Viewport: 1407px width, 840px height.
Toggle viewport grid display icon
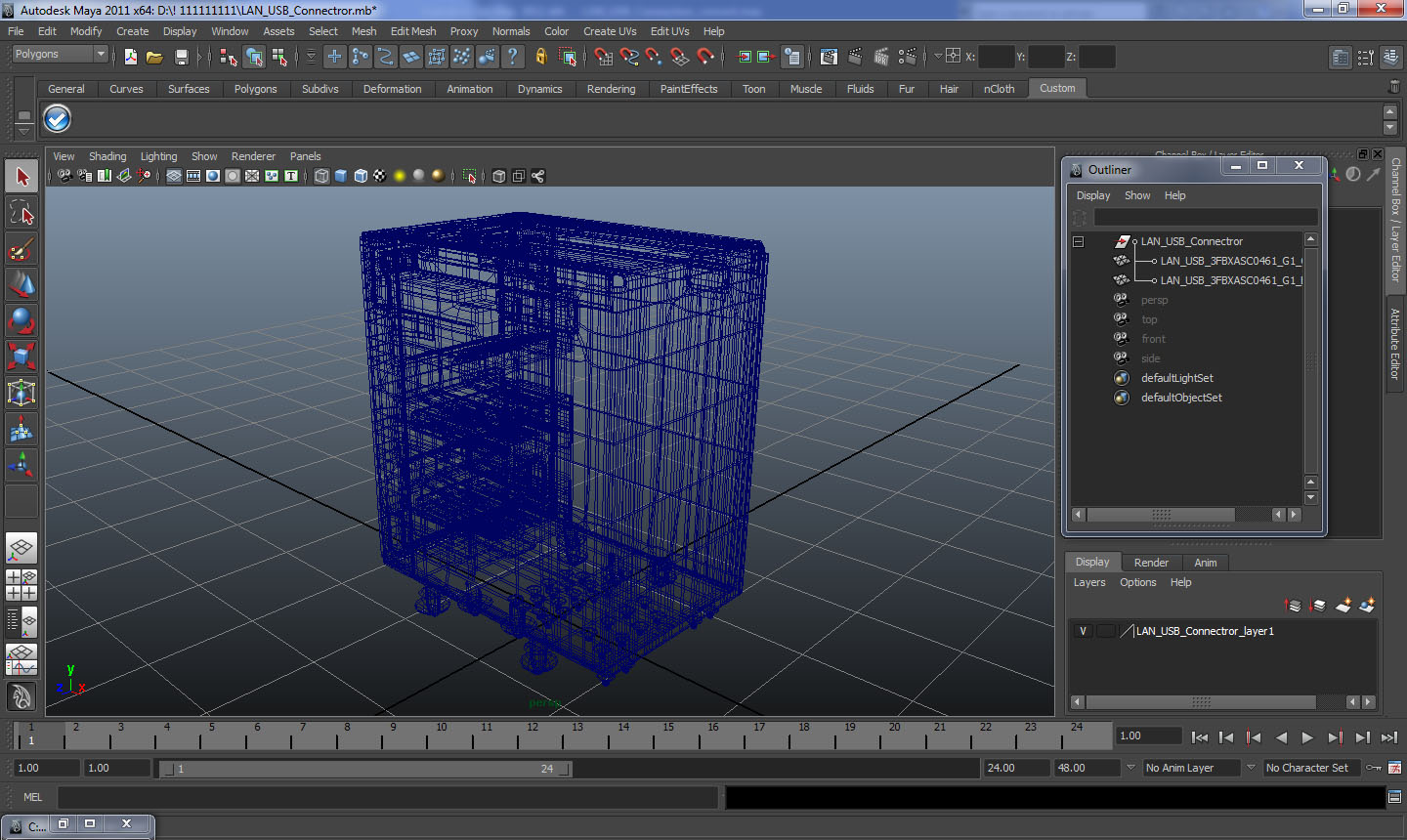tap(174, 176)
